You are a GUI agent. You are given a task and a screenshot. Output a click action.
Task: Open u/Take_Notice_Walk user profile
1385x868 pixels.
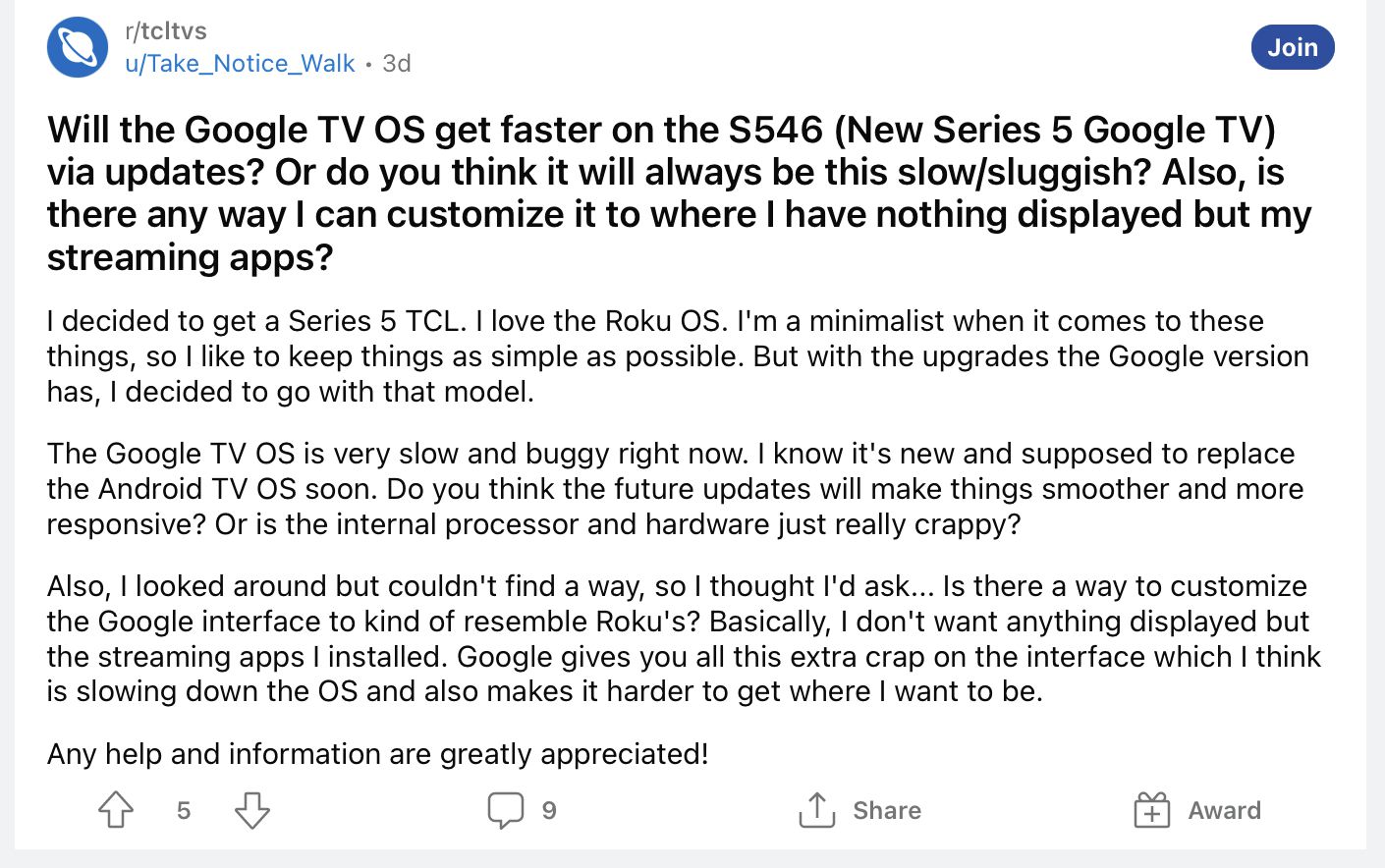pos(240,64)
